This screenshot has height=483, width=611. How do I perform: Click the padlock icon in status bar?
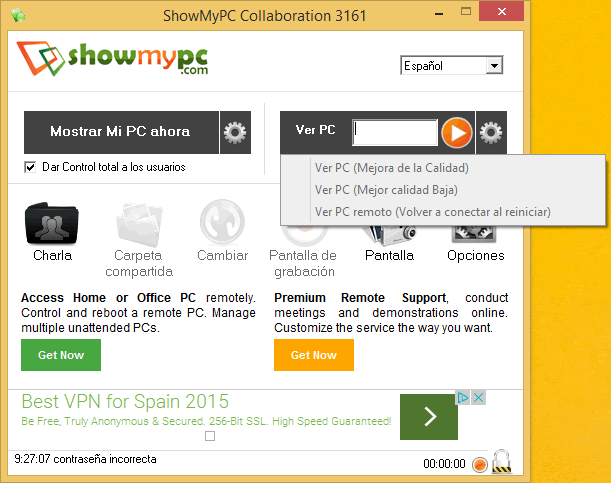click(502, 462)
